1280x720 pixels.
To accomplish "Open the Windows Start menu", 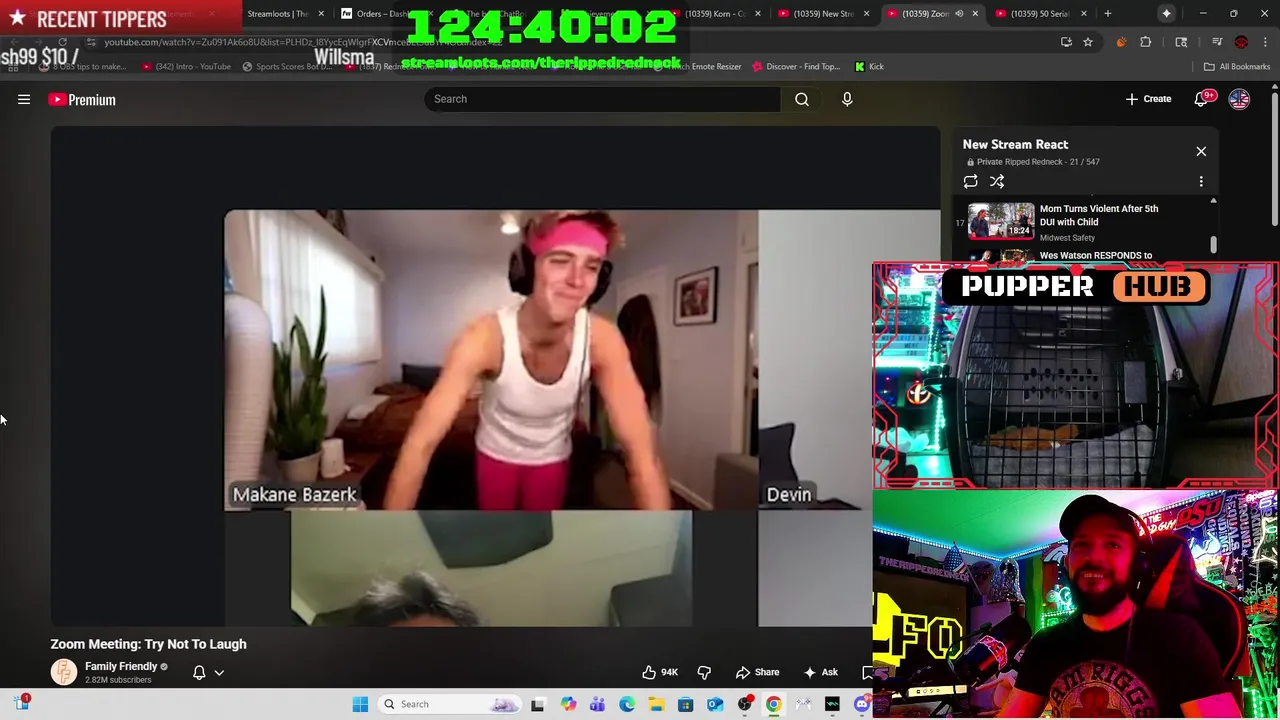I will pos(360,704).
